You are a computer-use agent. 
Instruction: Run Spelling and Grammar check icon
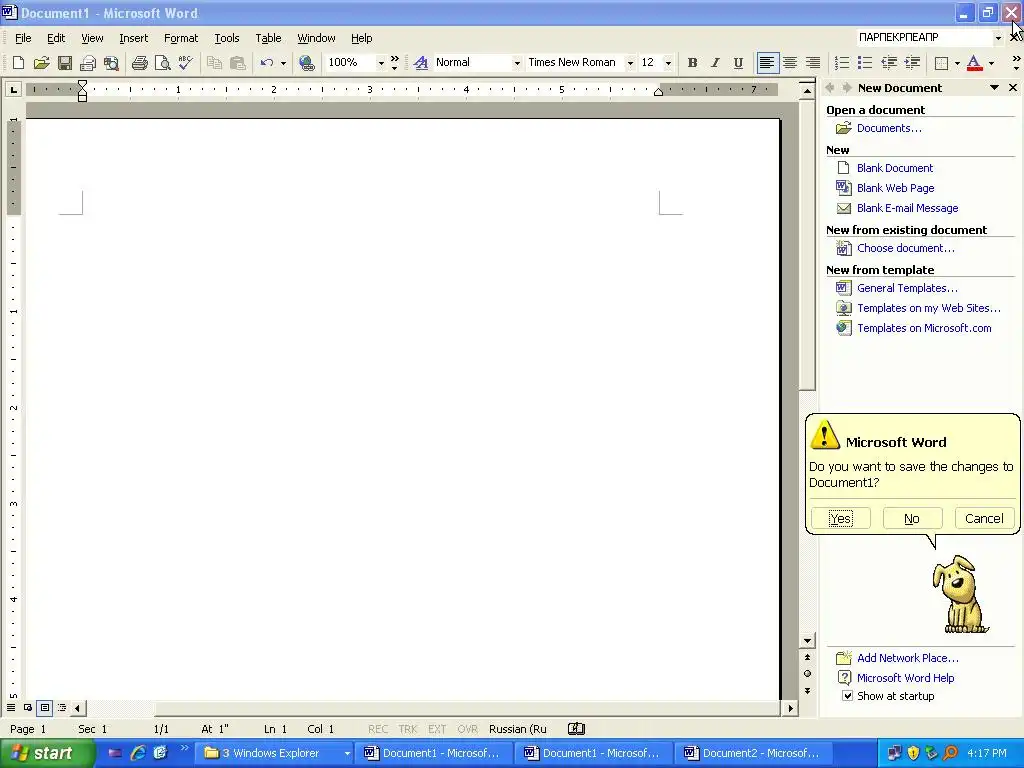coord(185,63)
